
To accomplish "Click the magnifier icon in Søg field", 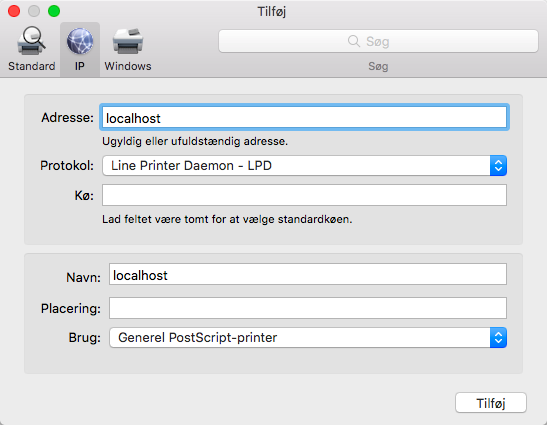I will [353, 41].
